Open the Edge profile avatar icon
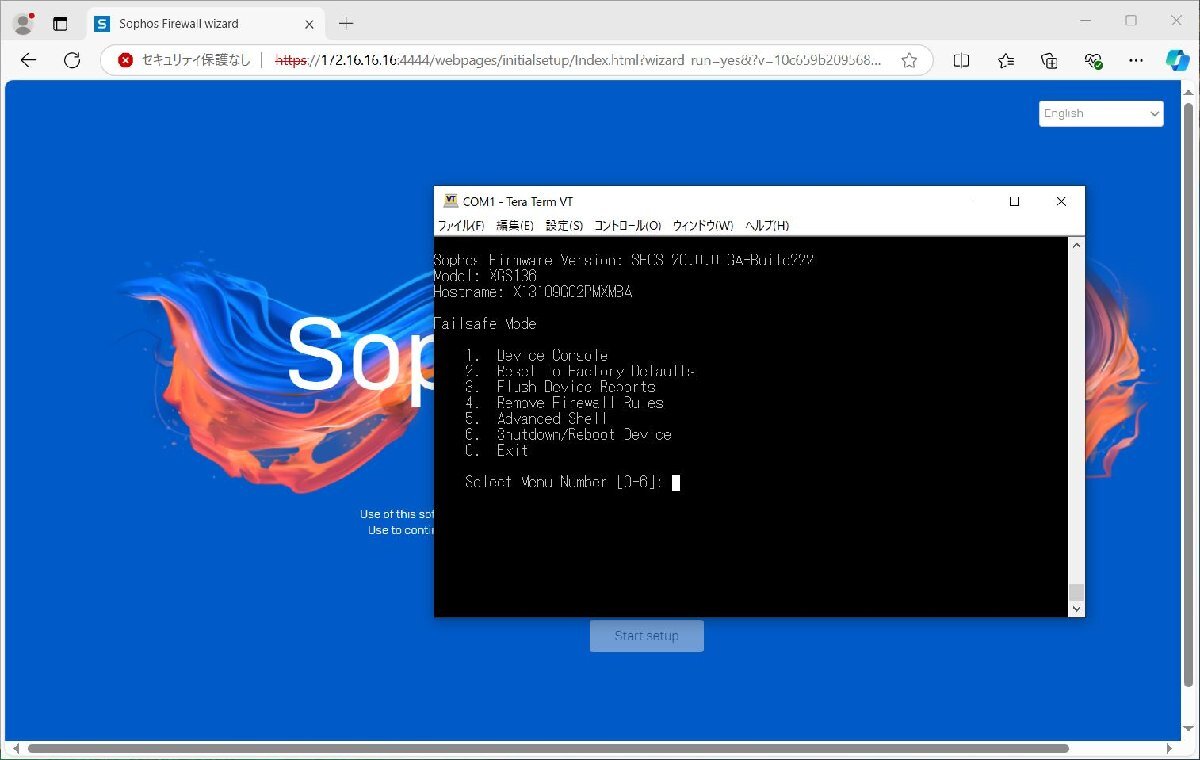 [22, 23]
